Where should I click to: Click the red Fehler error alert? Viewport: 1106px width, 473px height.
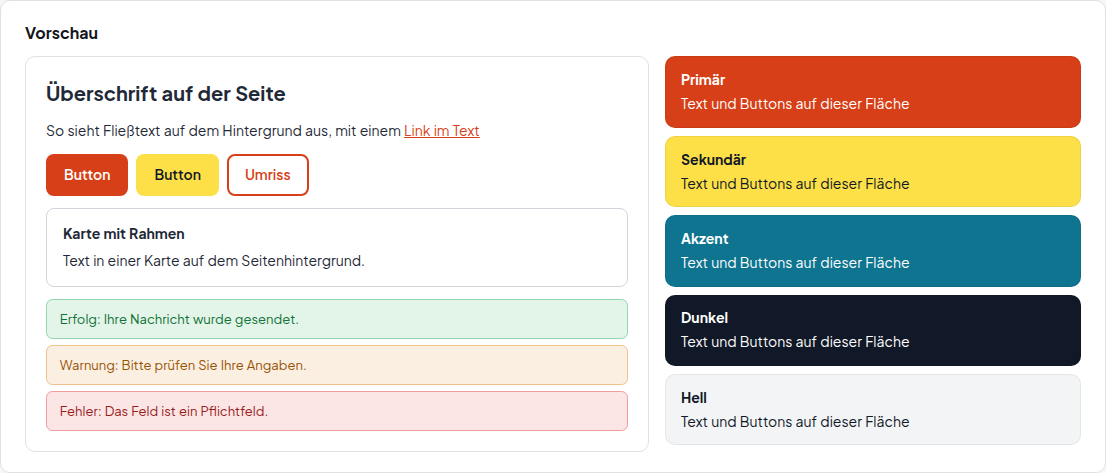[336, 411]
